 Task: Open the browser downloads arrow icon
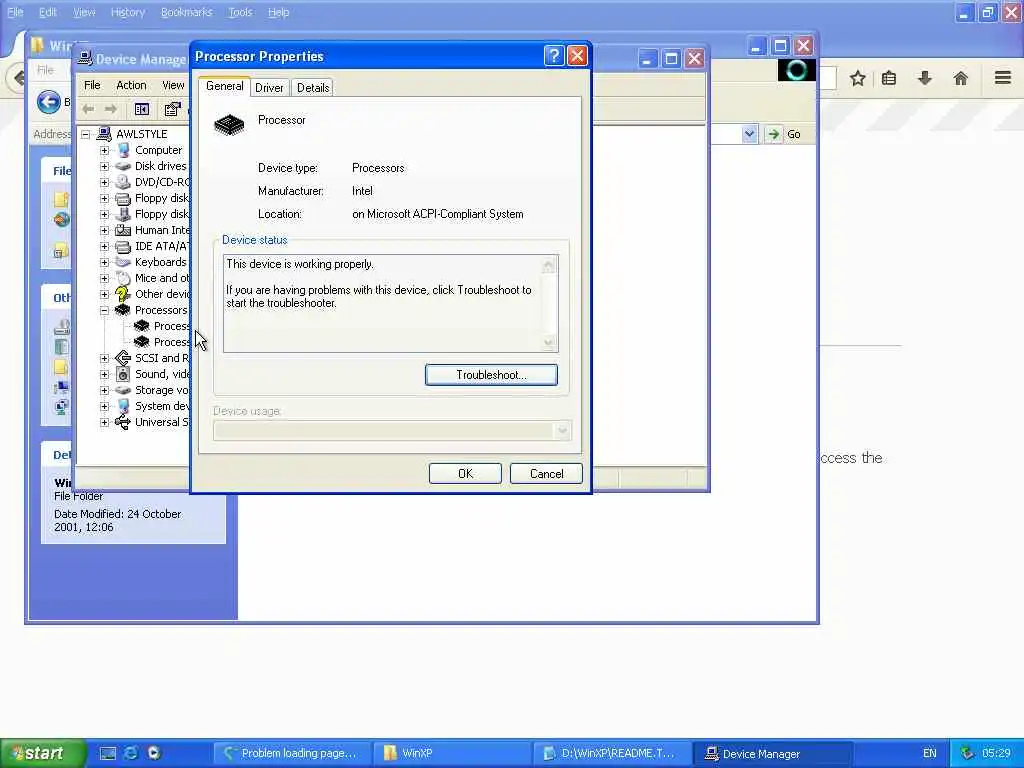coord(925,79)
